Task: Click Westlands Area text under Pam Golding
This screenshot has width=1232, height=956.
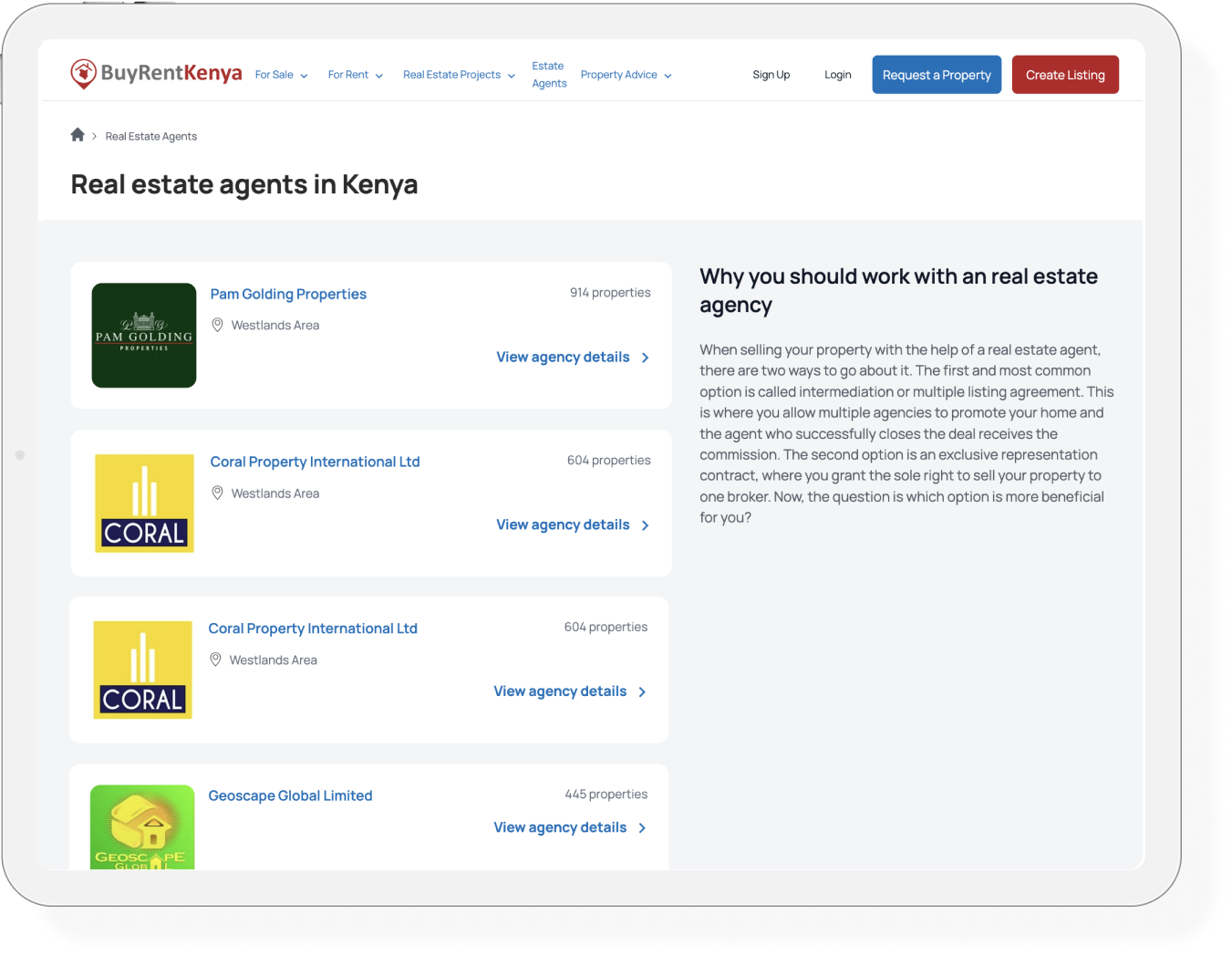Action: pos(275,326)
